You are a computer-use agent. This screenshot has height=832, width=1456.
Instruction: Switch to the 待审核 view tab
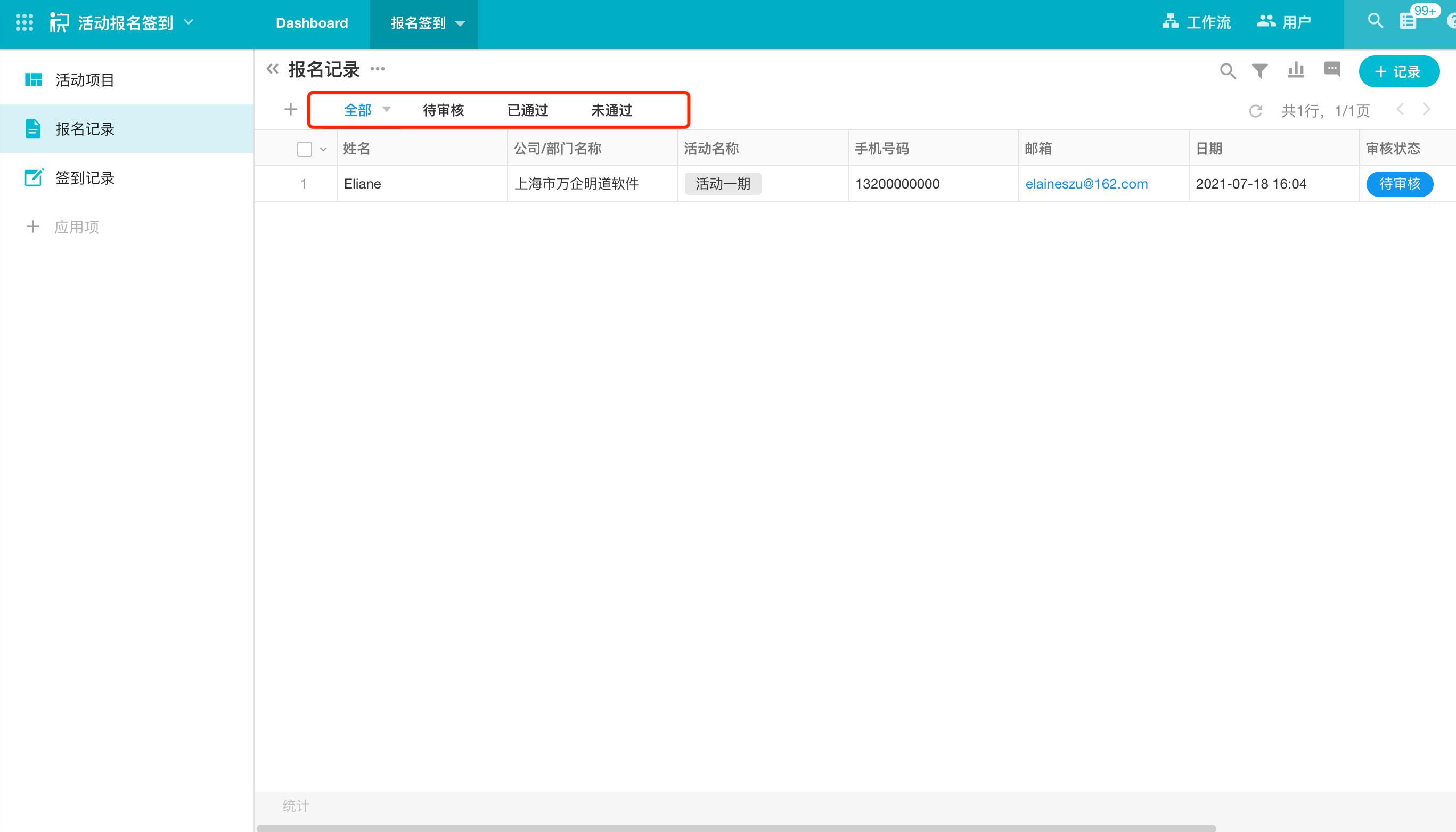(443, 110)
